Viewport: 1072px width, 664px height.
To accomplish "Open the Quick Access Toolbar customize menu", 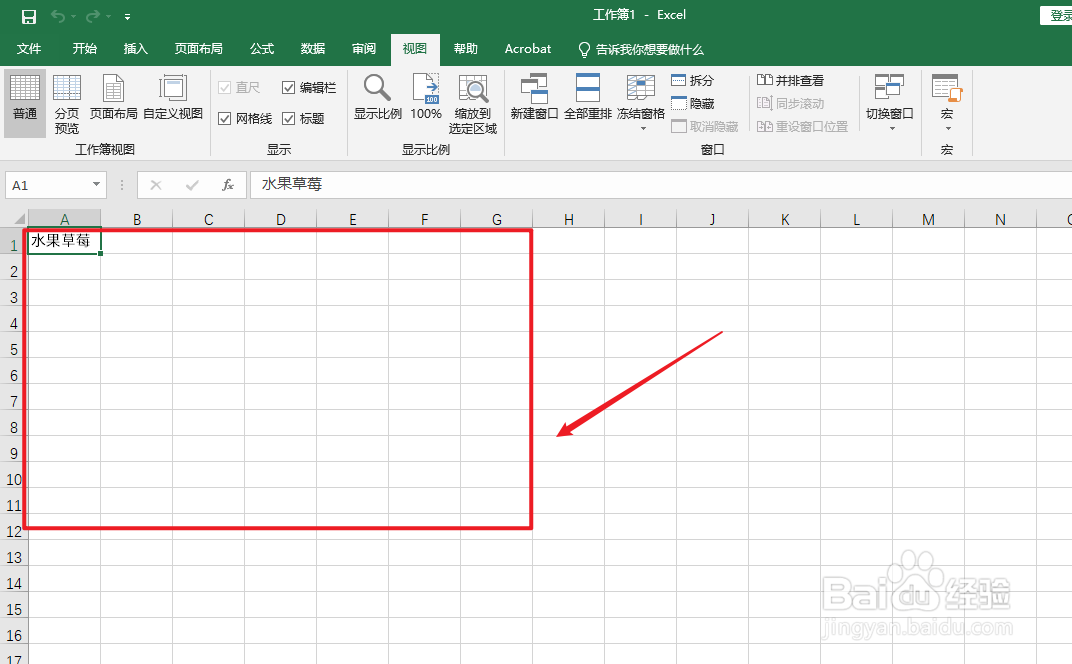I will pyautogui.click(x=127, y=16).
